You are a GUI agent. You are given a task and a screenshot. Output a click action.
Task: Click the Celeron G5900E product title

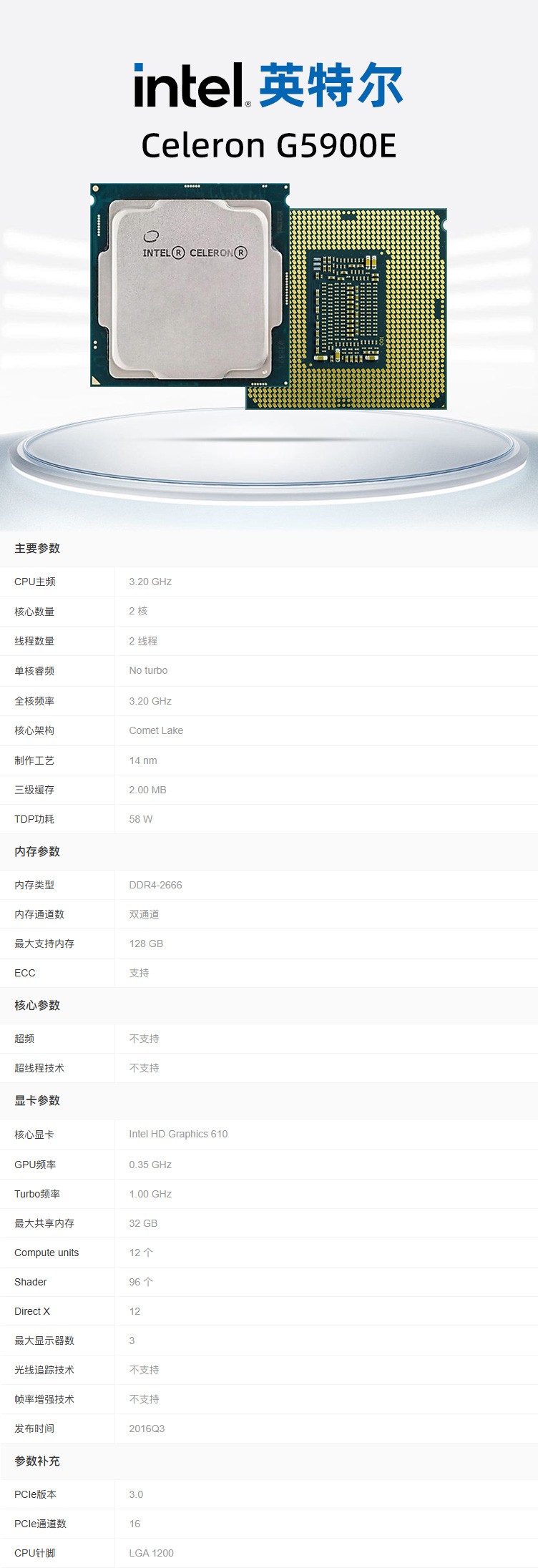pos(268,146)
